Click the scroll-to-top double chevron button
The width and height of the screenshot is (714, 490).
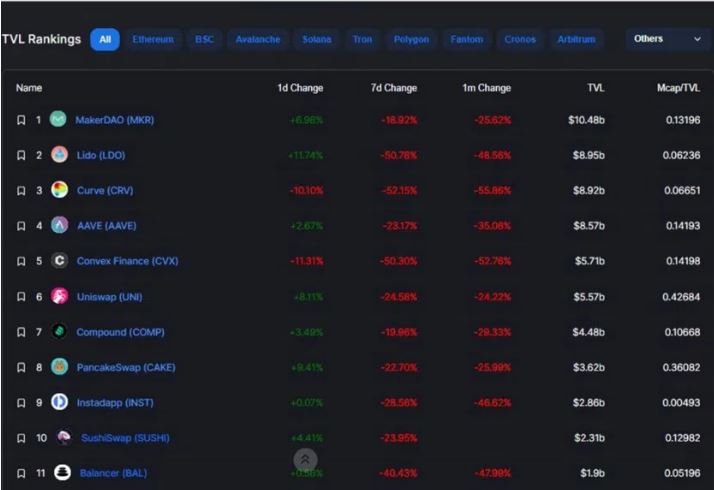click(305, 459)
